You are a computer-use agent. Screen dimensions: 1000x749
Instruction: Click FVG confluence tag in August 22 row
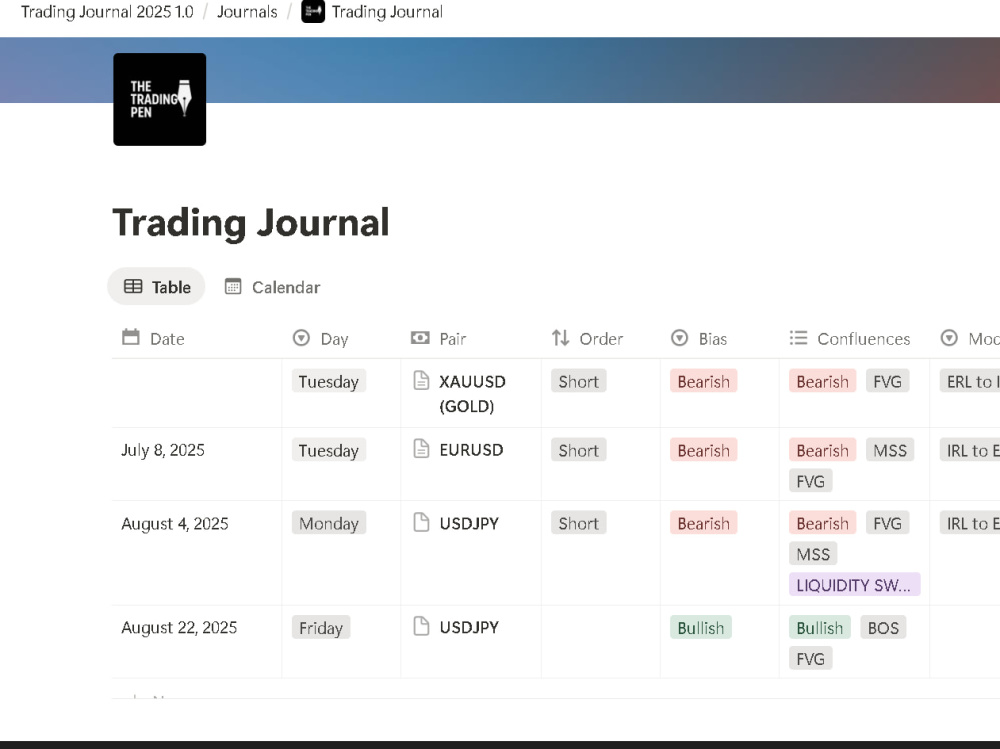coord(811,658)
